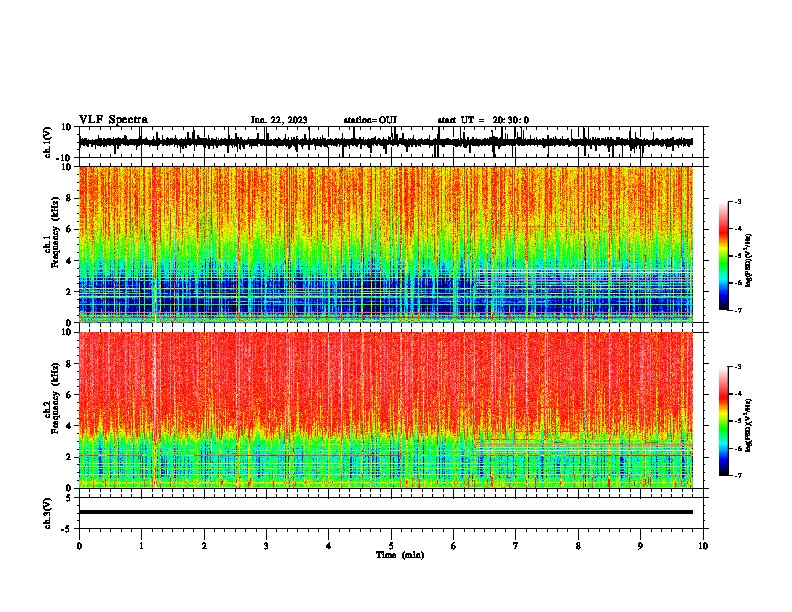This screenshot has width=792, height=612.
Task: Click the ch.2 spectrogram color scale bar
Action: point(724,421)
